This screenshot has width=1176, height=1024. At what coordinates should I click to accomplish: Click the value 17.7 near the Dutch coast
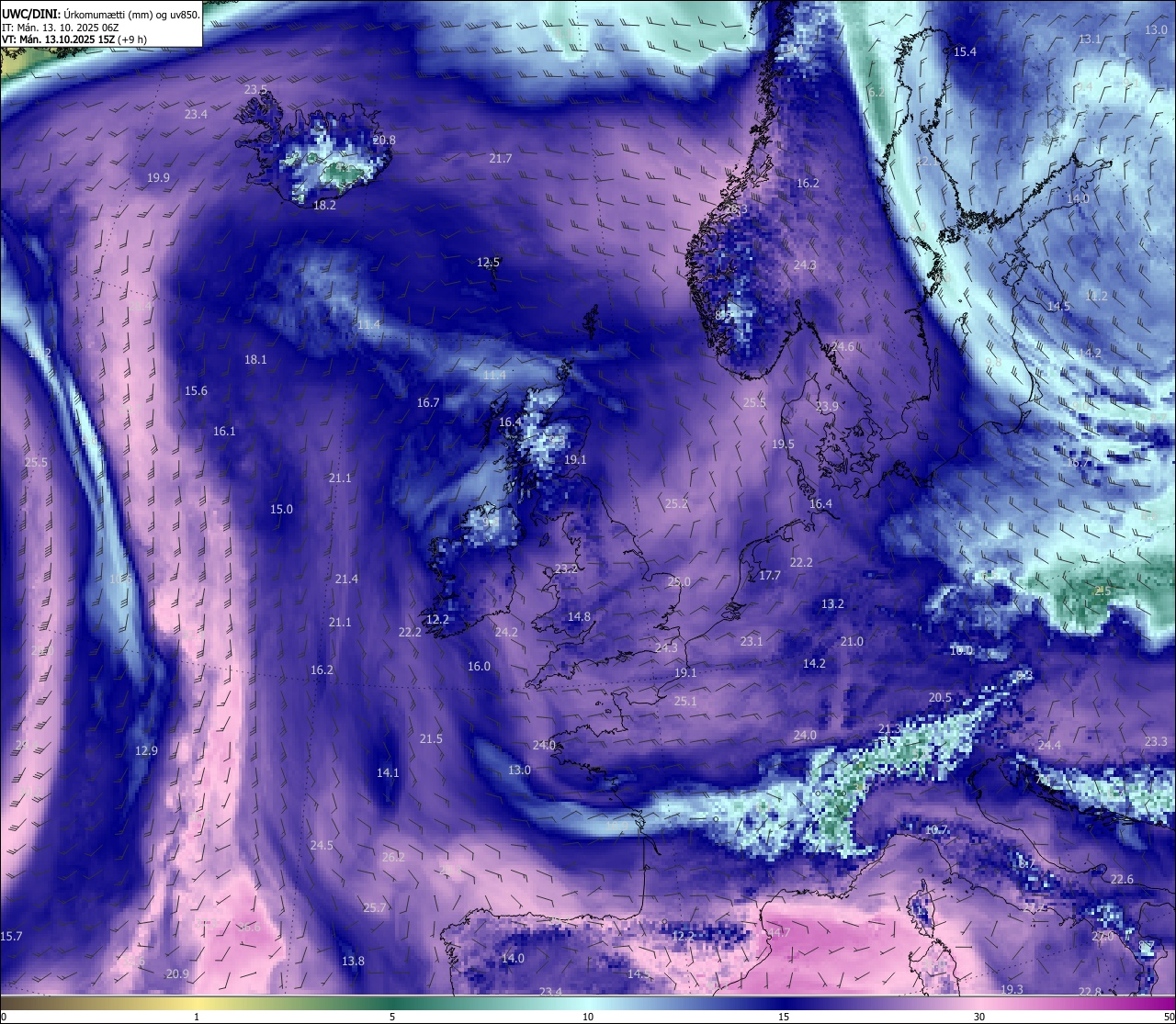click(770, 576)
